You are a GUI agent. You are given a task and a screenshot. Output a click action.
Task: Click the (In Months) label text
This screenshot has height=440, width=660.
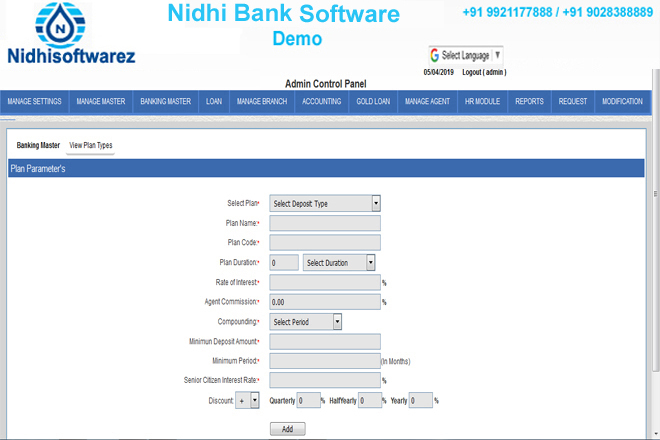[x=396, y=361]
